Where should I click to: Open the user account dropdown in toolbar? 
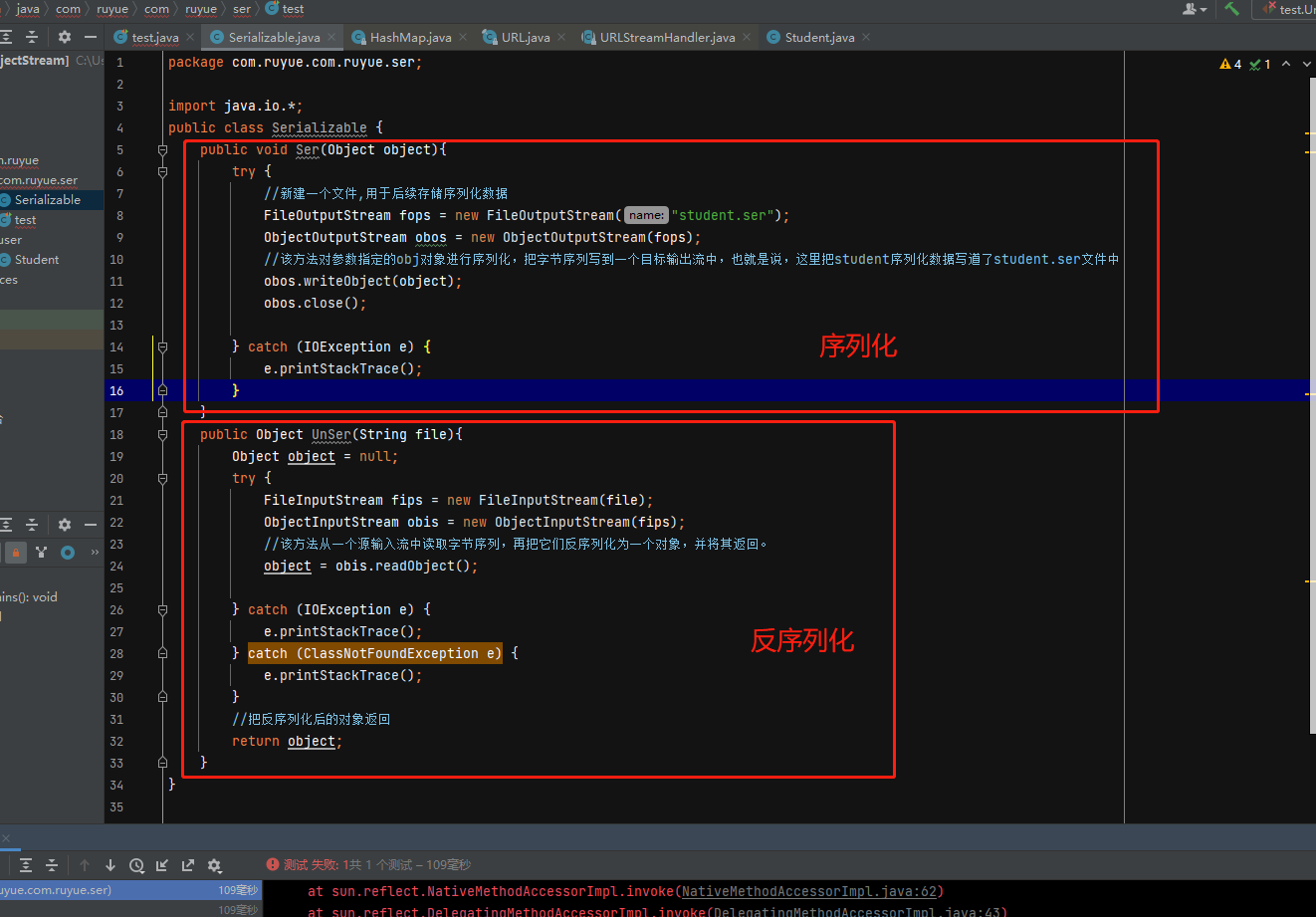point(1195,9)
